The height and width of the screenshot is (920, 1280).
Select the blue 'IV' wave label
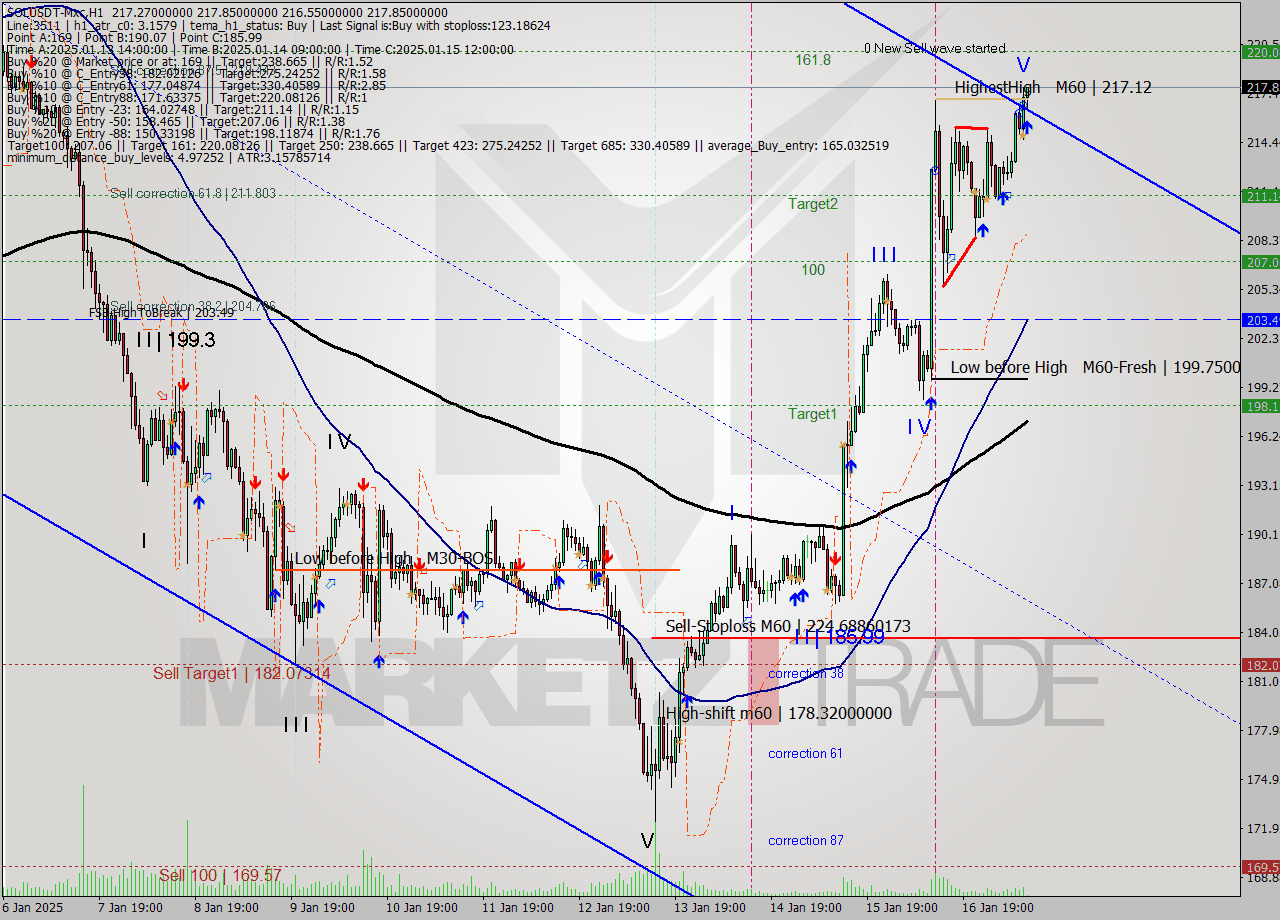pos(919,426)
